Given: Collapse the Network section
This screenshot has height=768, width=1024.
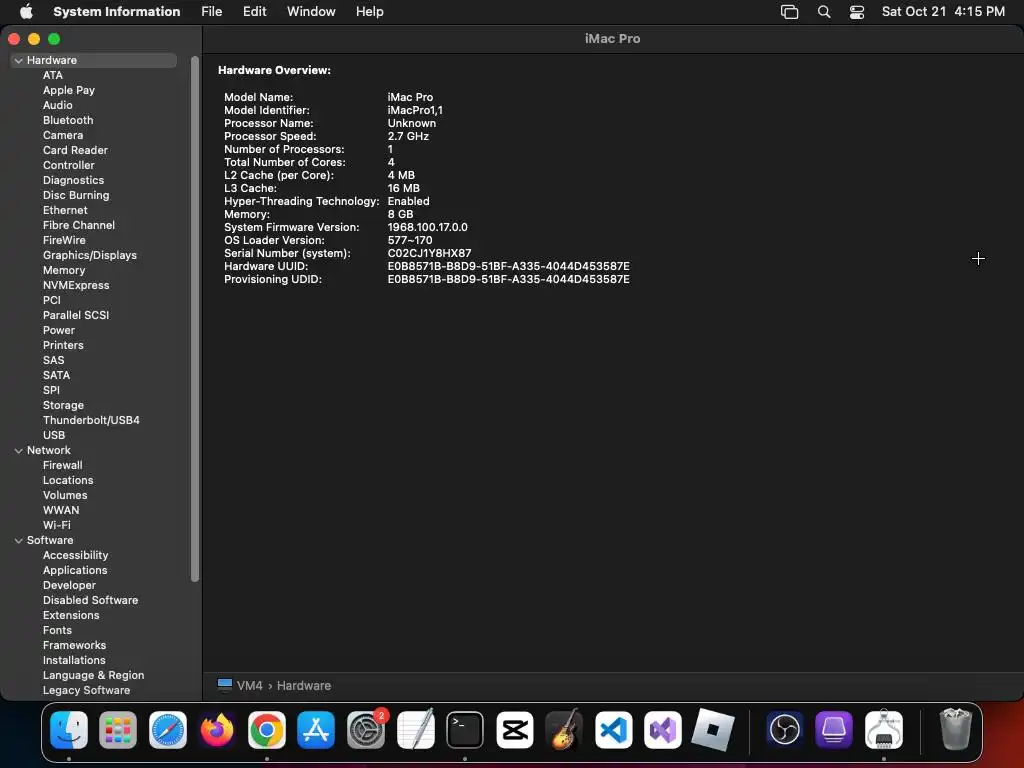Looking at the screenshot, I should coord(18,451).
